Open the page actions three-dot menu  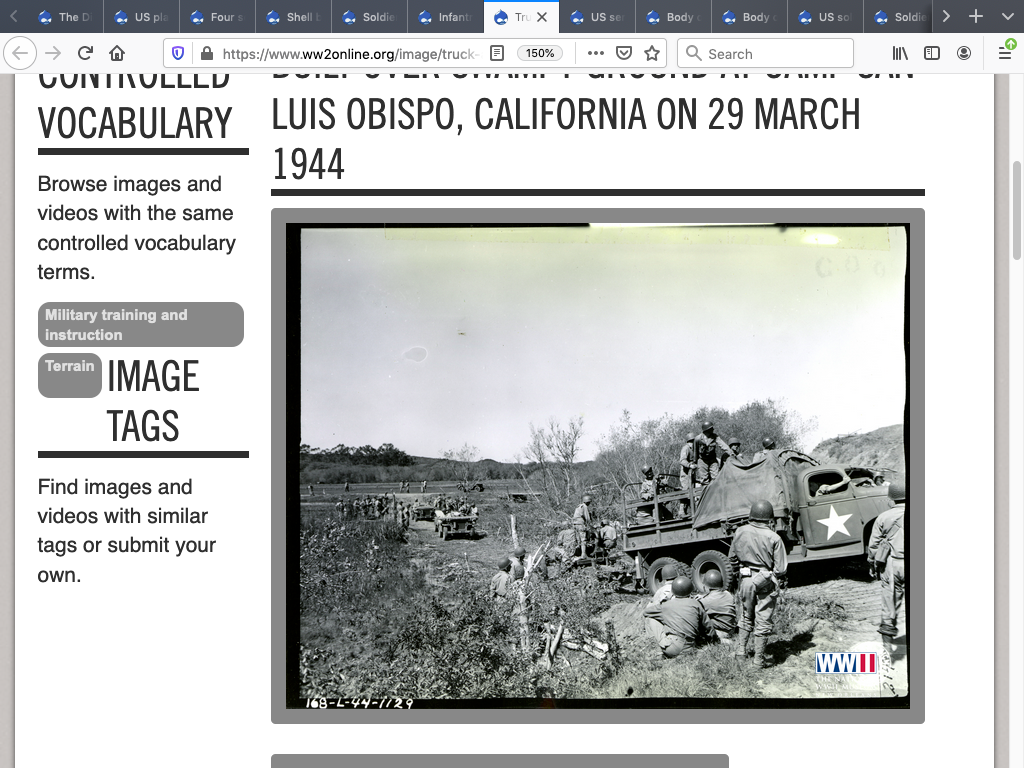(595, 53)
